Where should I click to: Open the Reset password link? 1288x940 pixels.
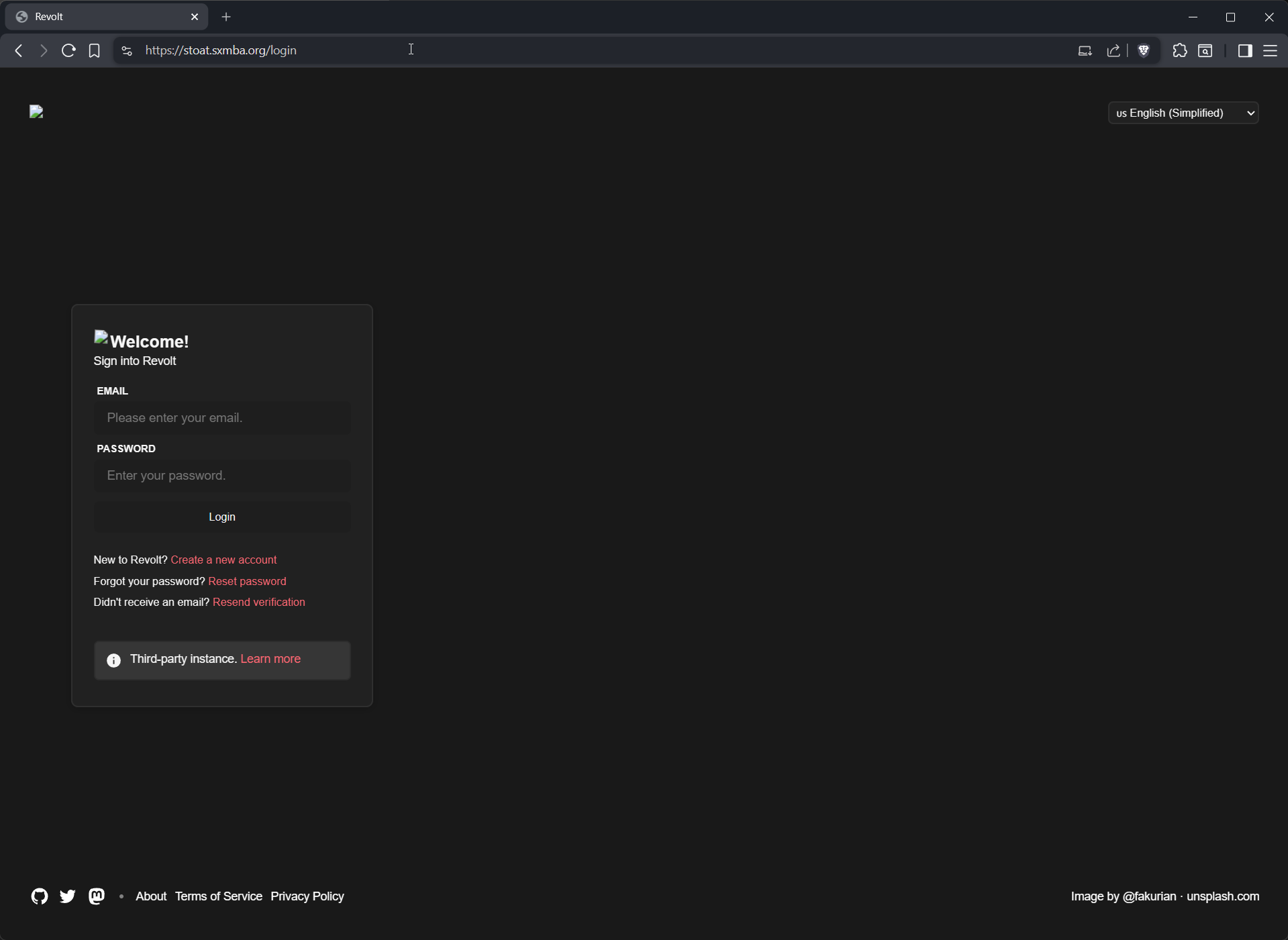click(247, 581)
